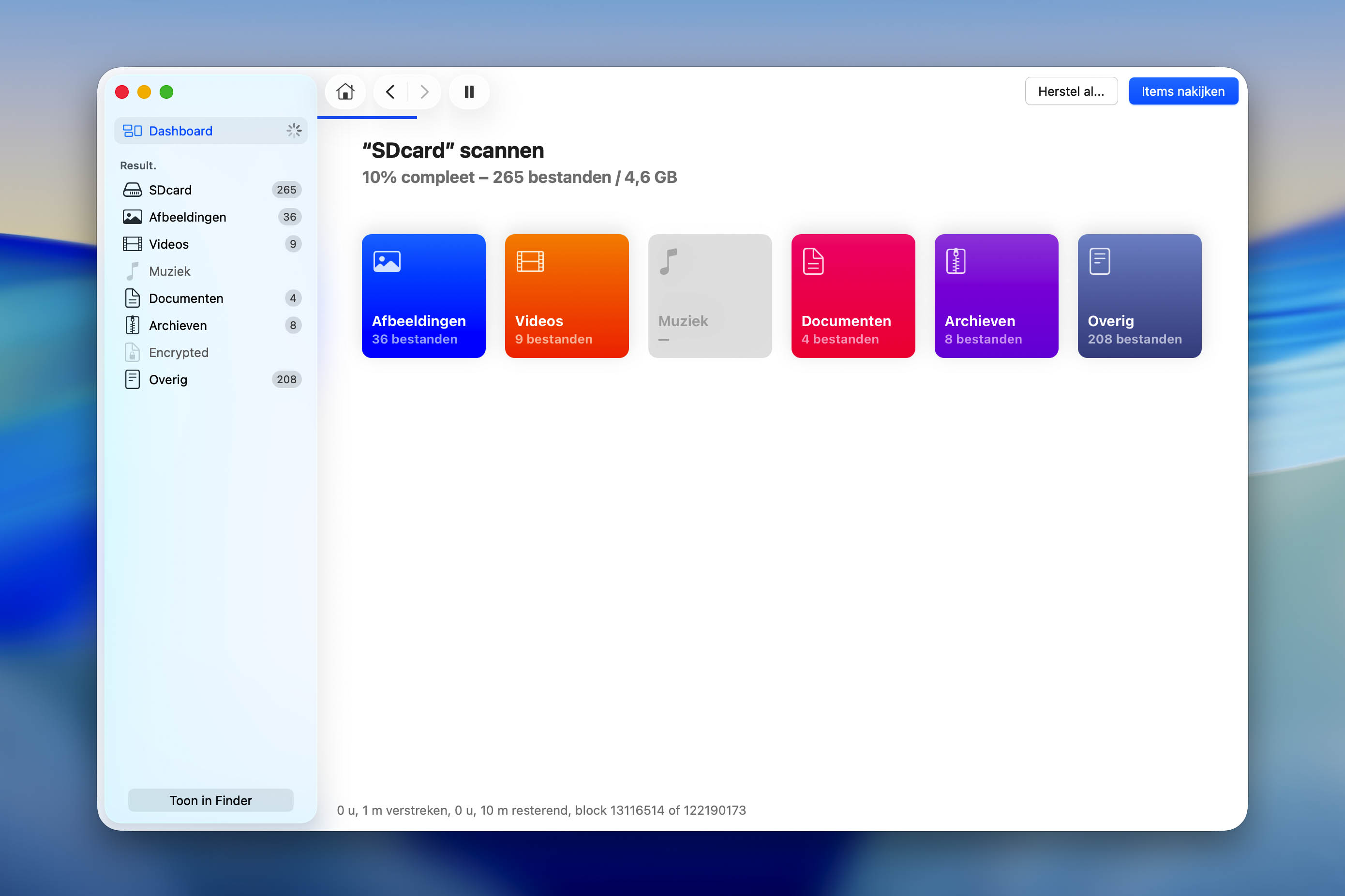Screen dimensions: 1345x896
Task: Open Videos in the sidebar
Action: [x=211, y=244]
